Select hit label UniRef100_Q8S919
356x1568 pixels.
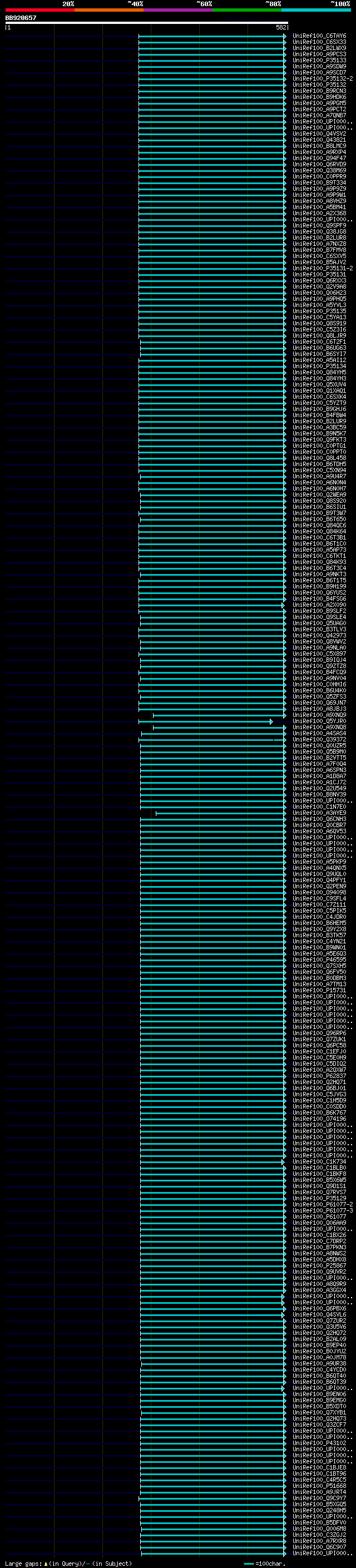click(319, 323)
